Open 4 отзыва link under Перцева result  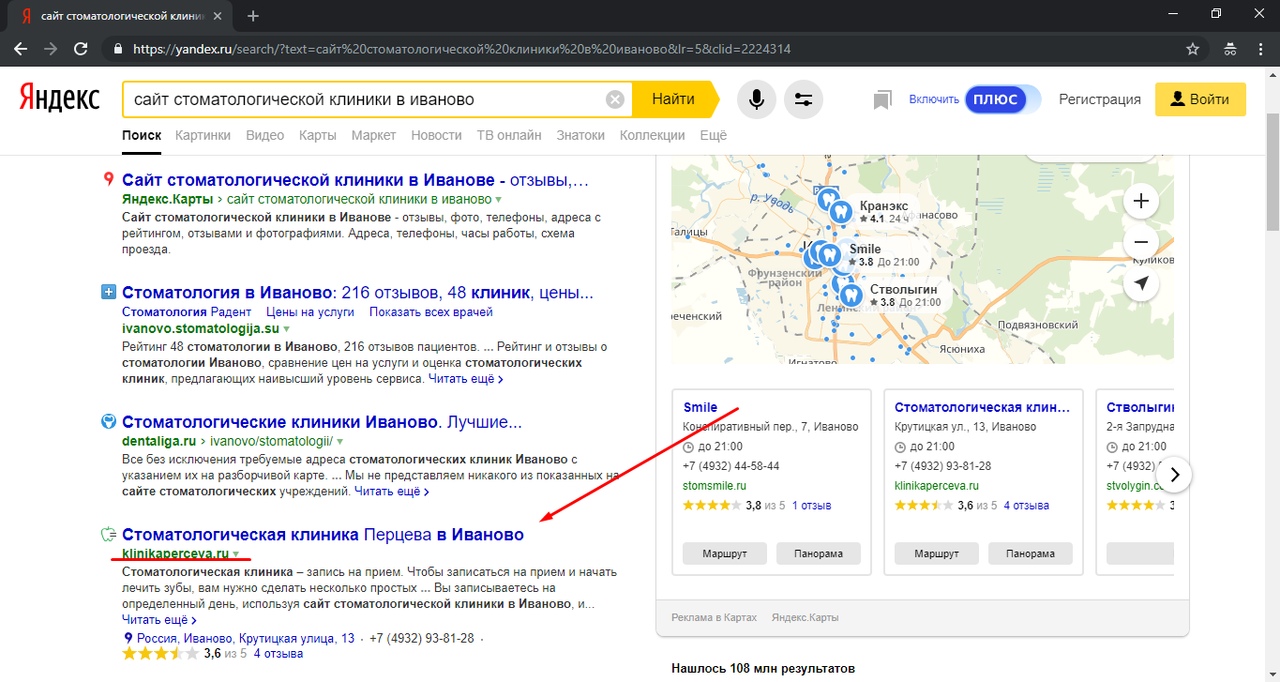click(278, 654)
